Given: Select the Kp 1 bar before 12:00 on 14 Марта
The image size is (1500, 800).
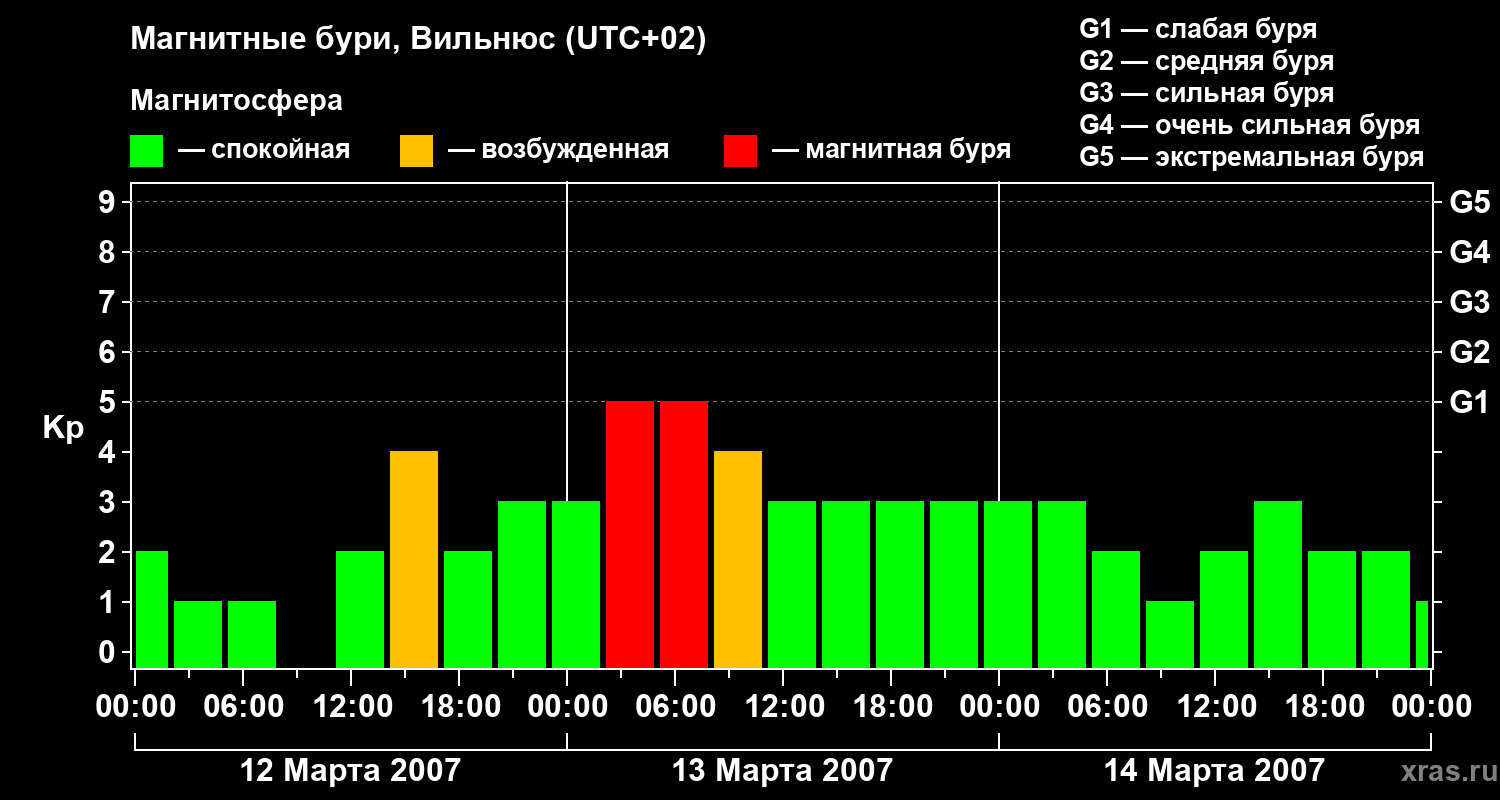Looking at the screenshot, I should click(x=1170, y=634).
